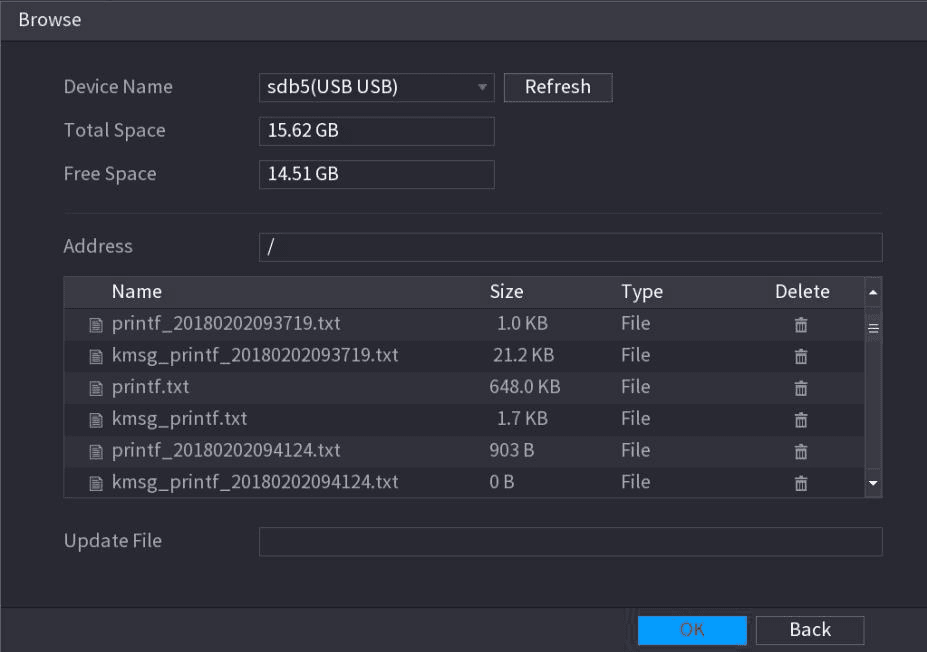This screenshot has width=927, height=652.
Task: Select file printf_20180202094124.txt
Action: pyautogui.click(x=226, y=451)
